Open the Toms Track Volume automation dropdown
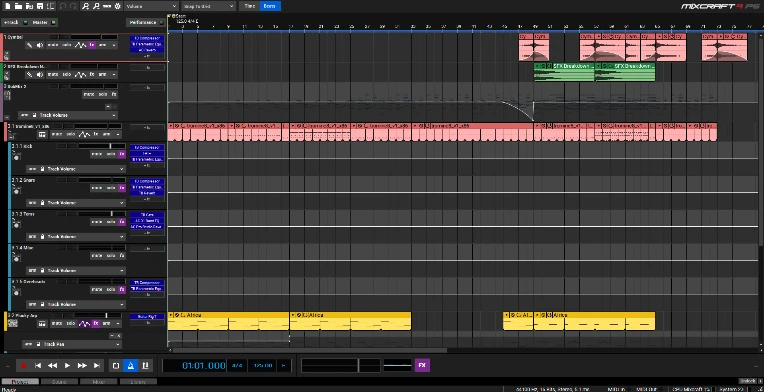The image size is (764, 392). (76, 237)
